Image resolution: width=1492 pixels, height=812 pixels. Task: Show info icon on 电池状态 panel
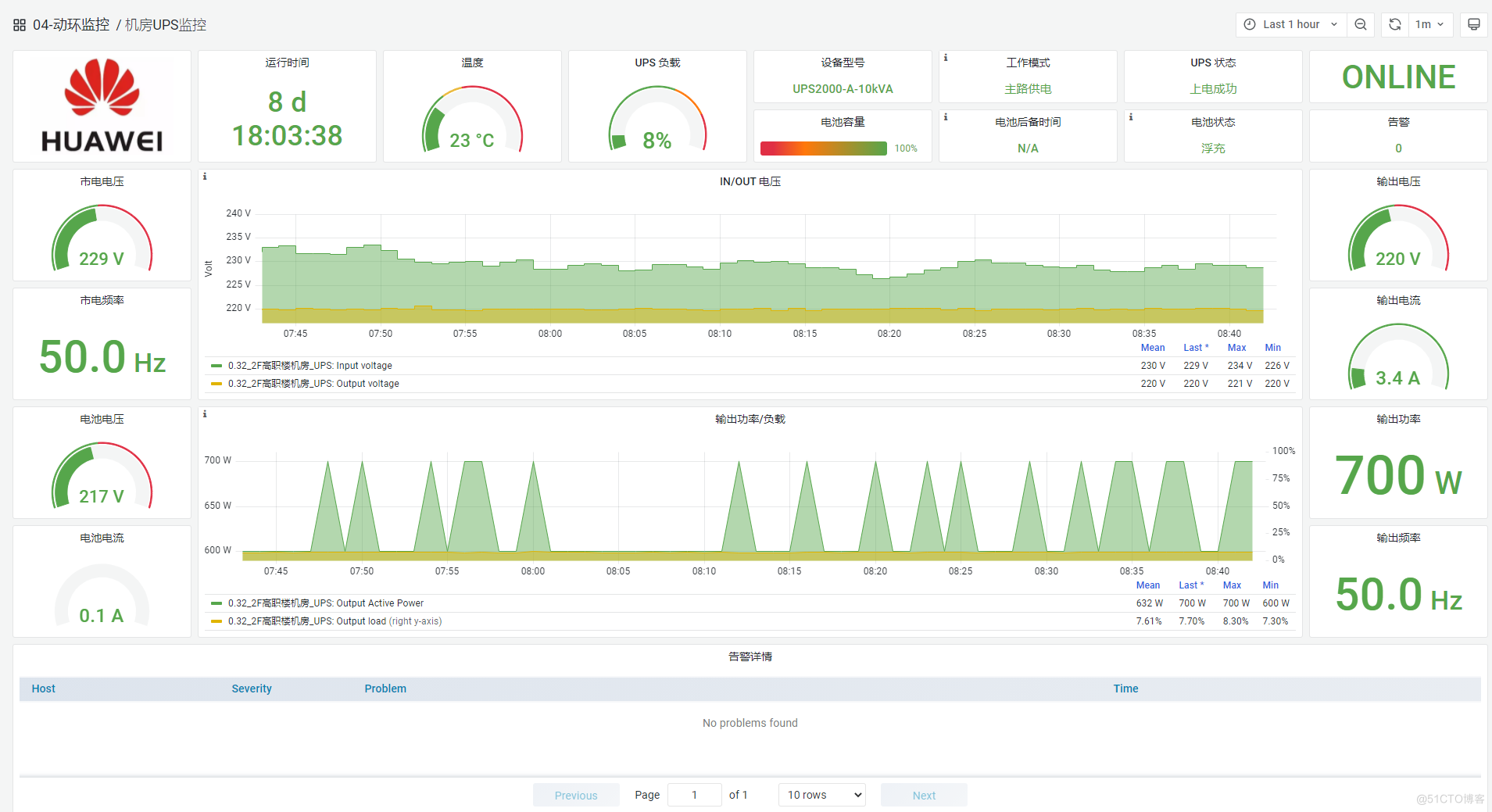pyautogui.click(x=1131, y=117)
